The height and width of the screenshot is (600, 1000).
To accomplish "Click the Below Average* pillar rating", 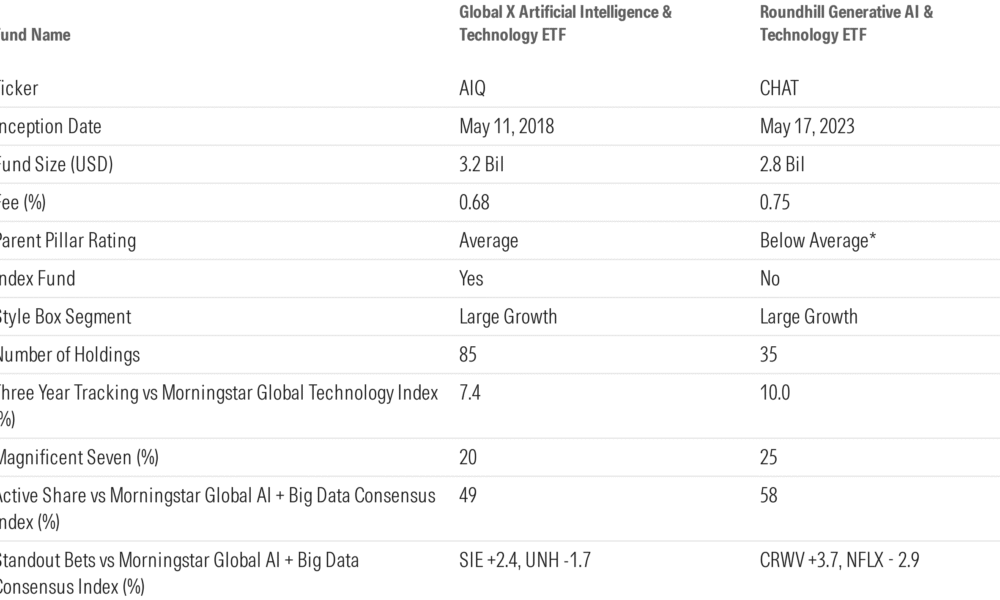I will coord(818,241).
